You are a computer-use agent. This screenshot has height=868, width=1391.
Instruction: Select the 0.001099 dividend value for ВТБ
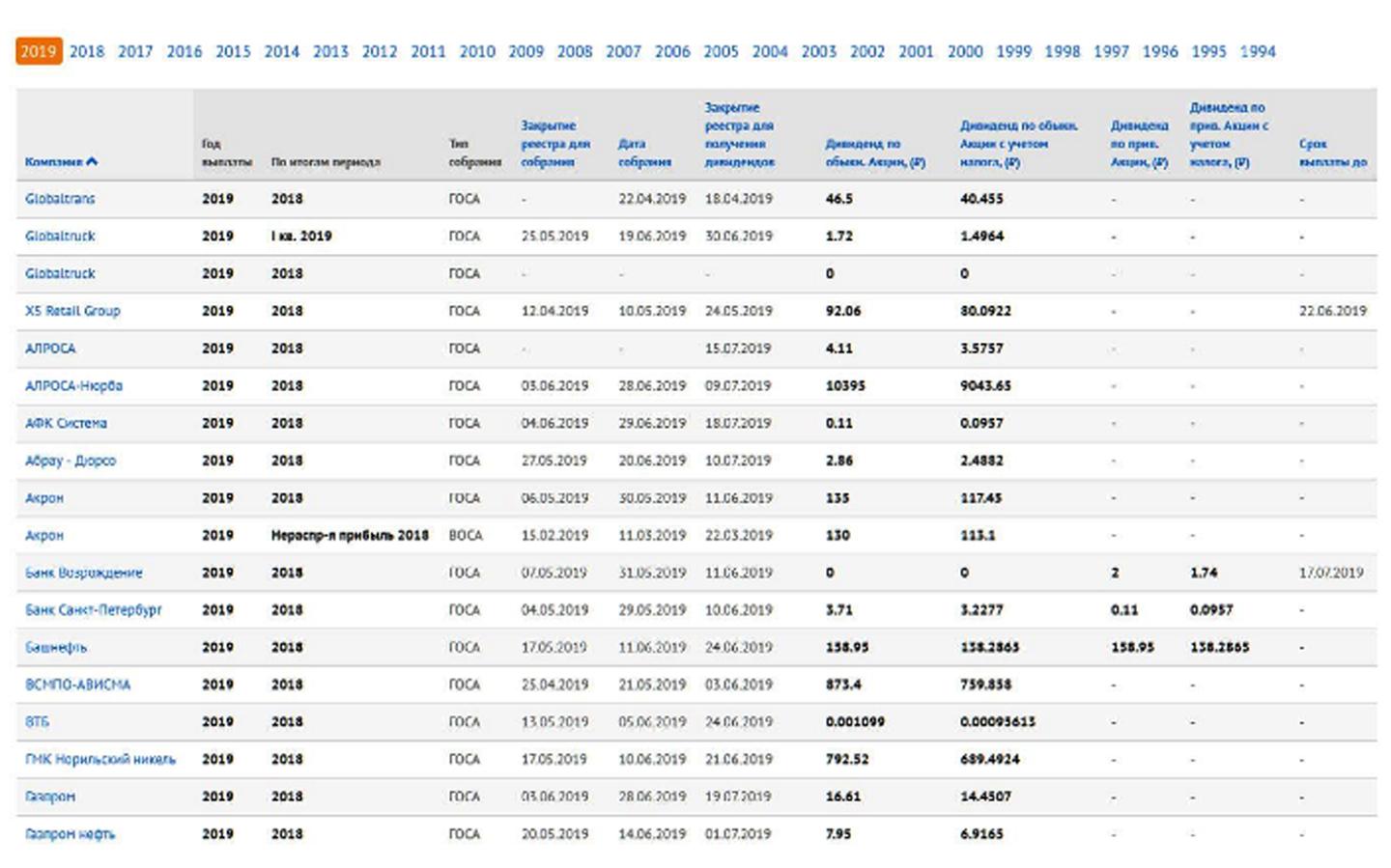click(x=855, y=722)
